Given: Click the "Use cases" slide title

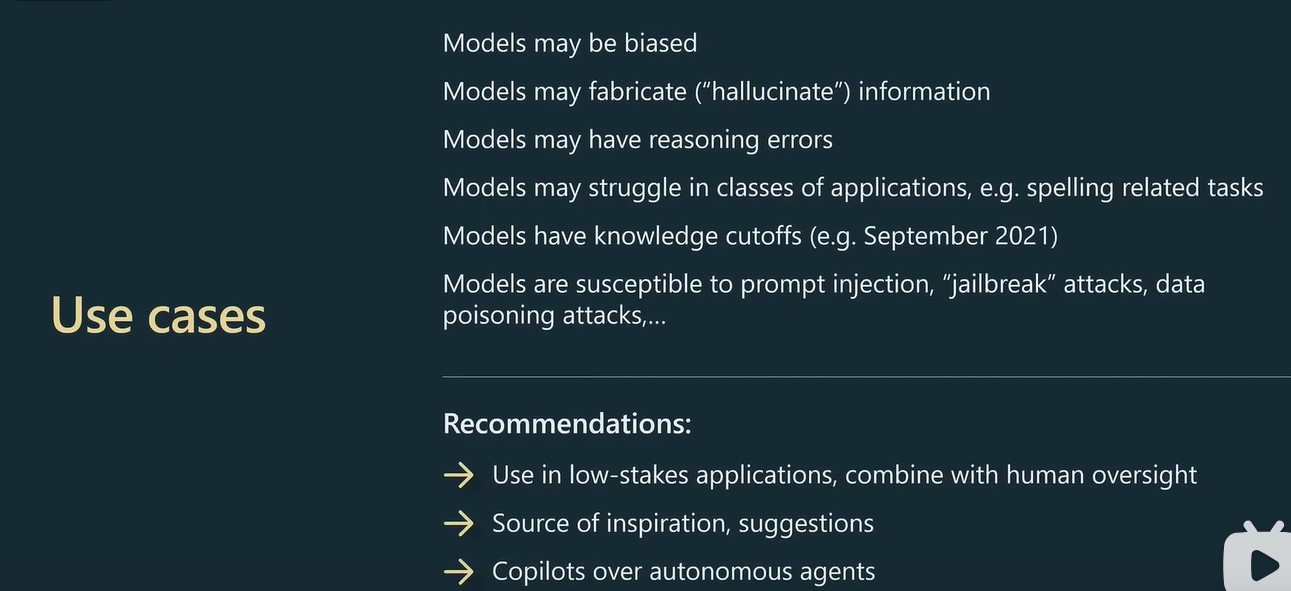Looking at the screenshot, I should tap(158, 315).
